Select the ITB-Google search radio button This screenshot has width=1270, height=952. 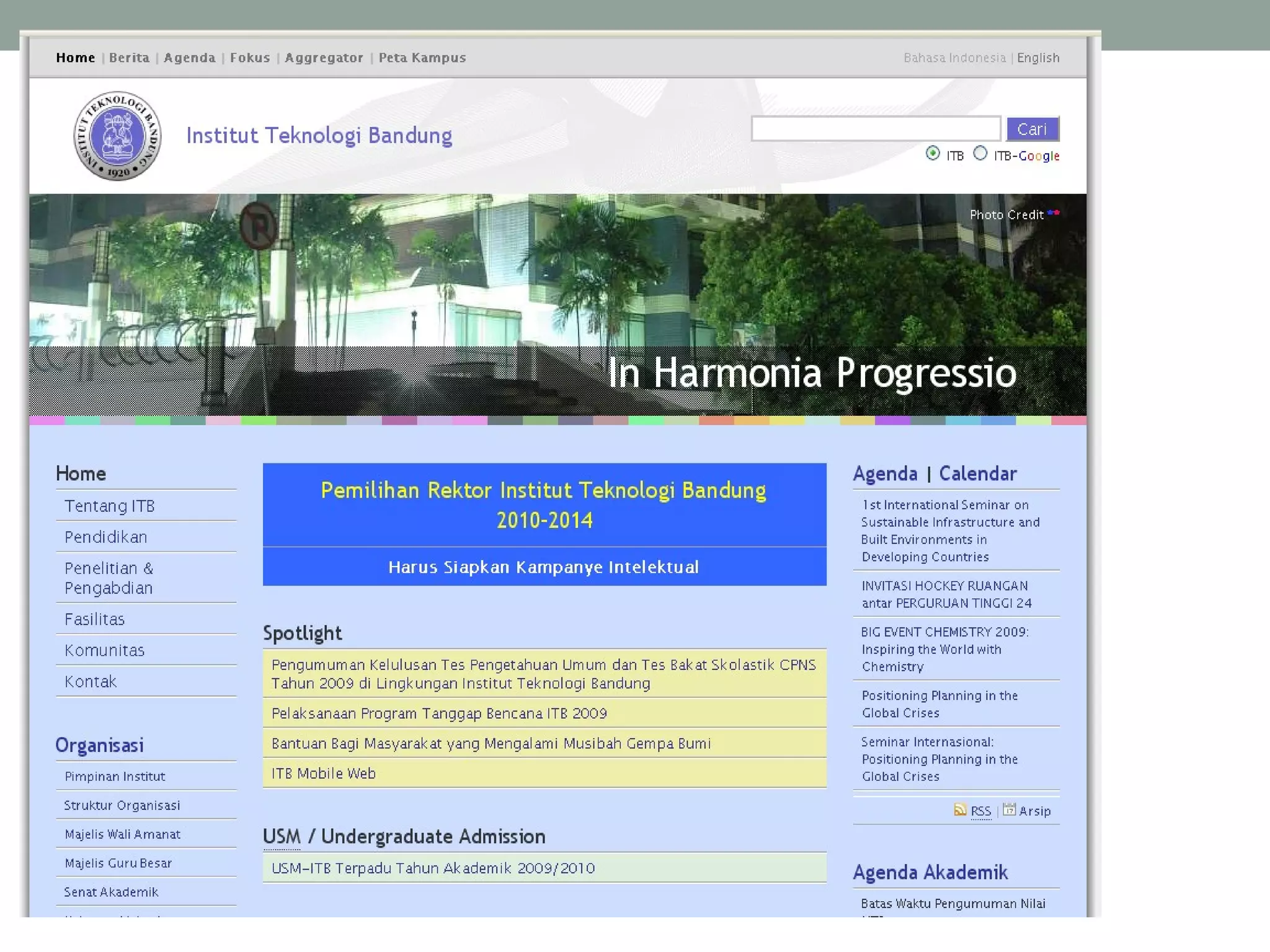tap(980, 153)
